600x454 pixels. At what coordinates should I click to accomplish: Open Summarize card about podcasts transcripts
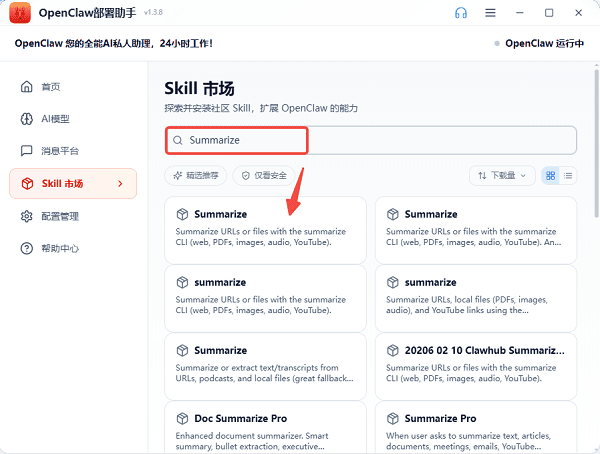pyautogui.click(x=265, y=366)
